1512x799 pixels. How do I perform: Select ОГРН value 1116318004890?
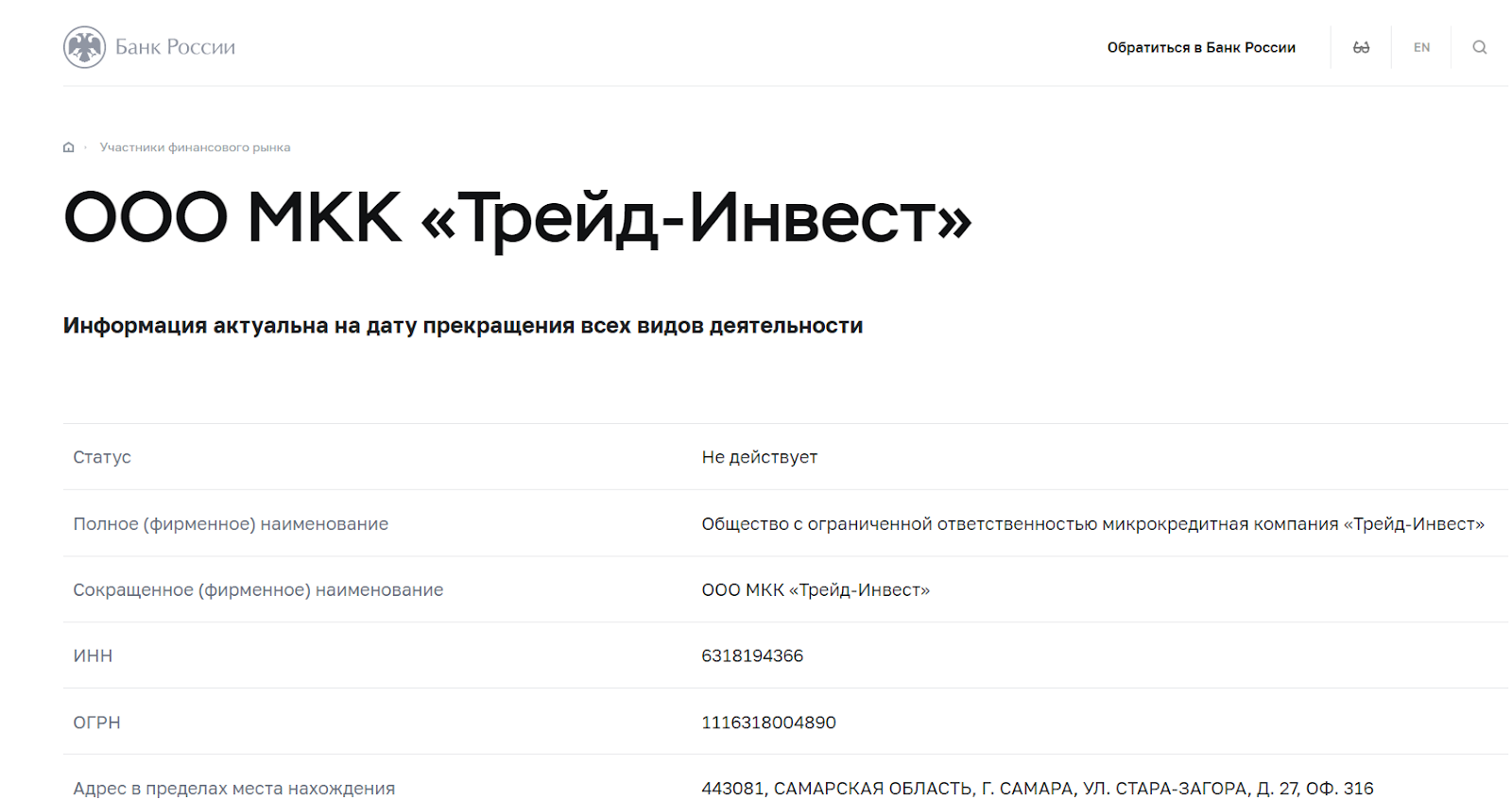point(768,722)
